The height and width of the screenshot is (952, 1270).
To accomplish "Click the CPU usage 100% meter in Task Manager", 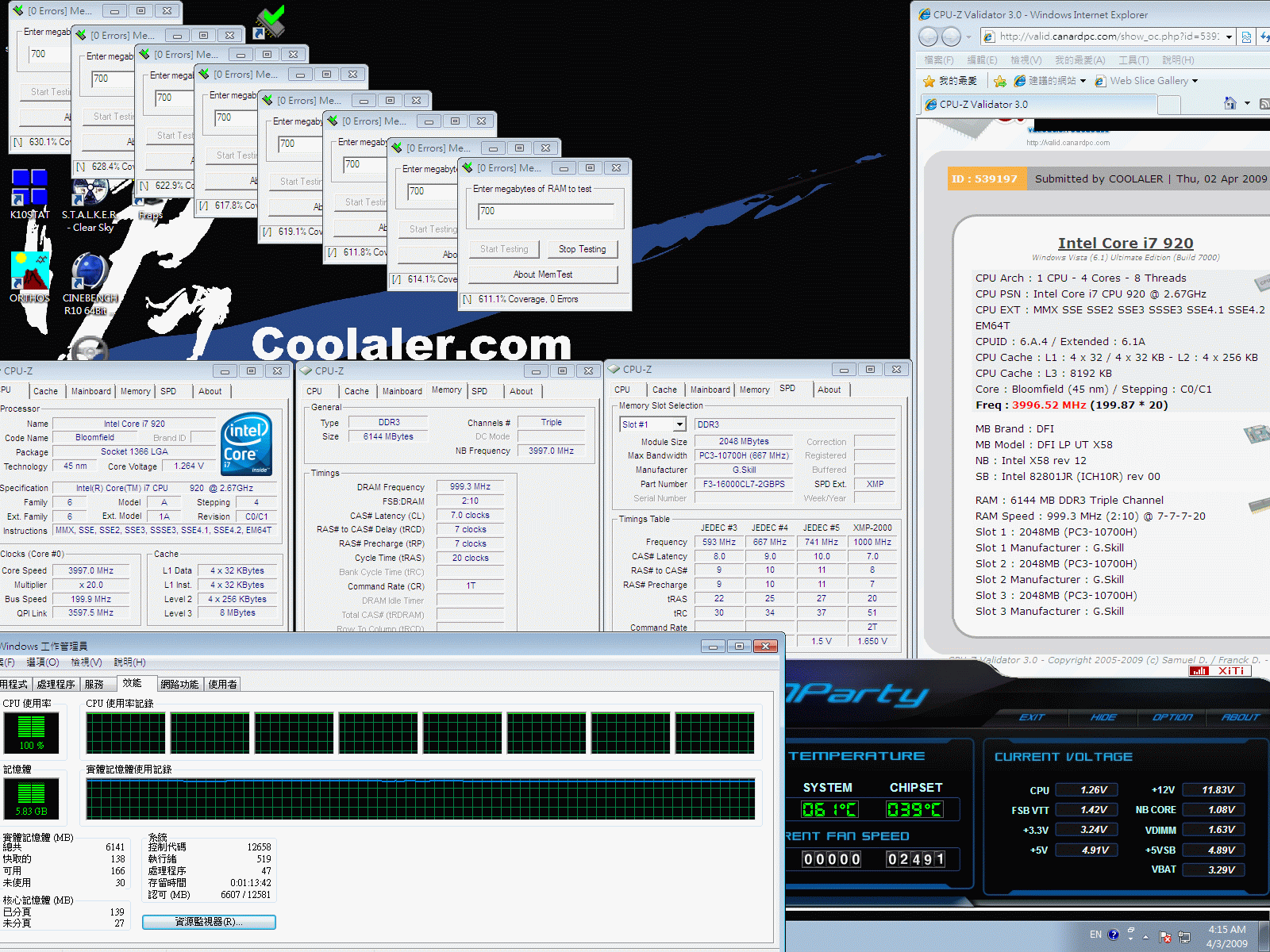I will [32, 732].
